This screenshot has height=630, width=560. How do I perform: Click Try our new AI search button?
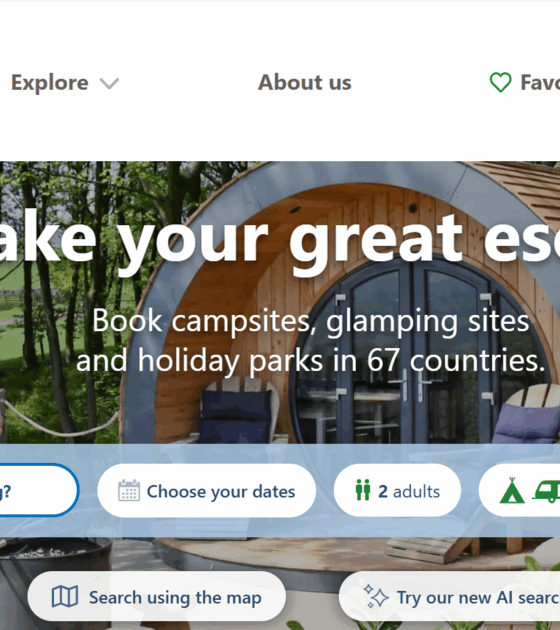[449, 597]
